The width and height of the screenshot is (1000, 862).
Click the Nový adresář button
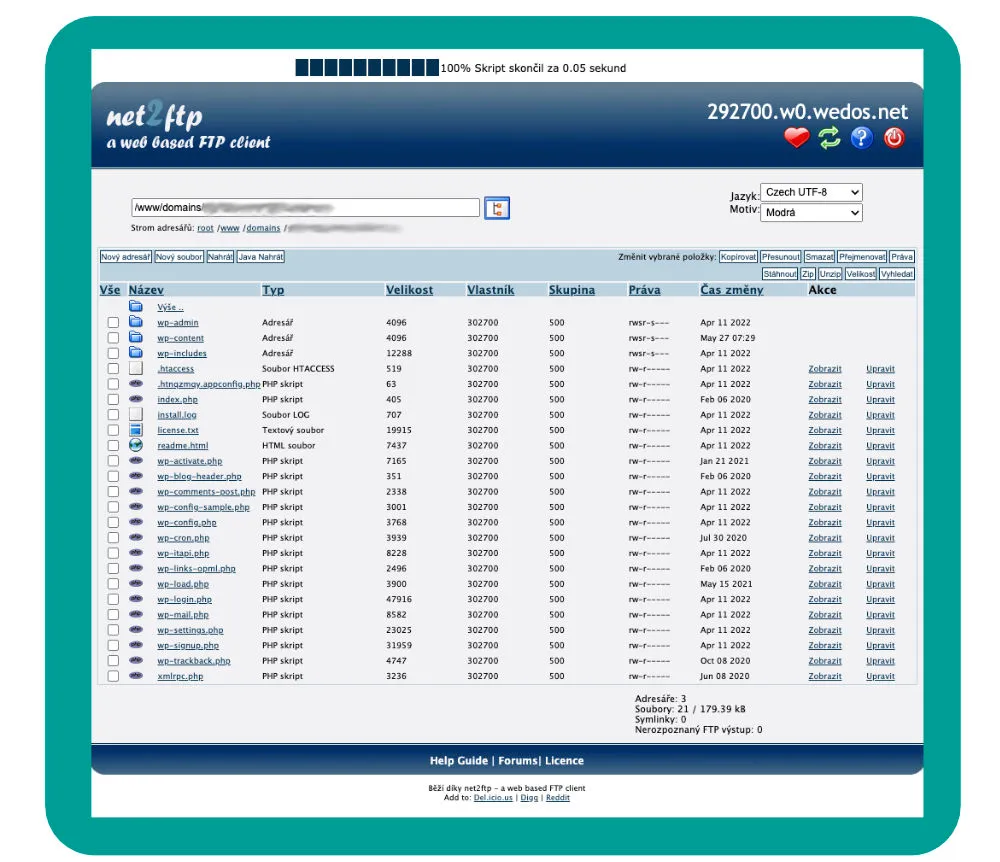(126, 257)
